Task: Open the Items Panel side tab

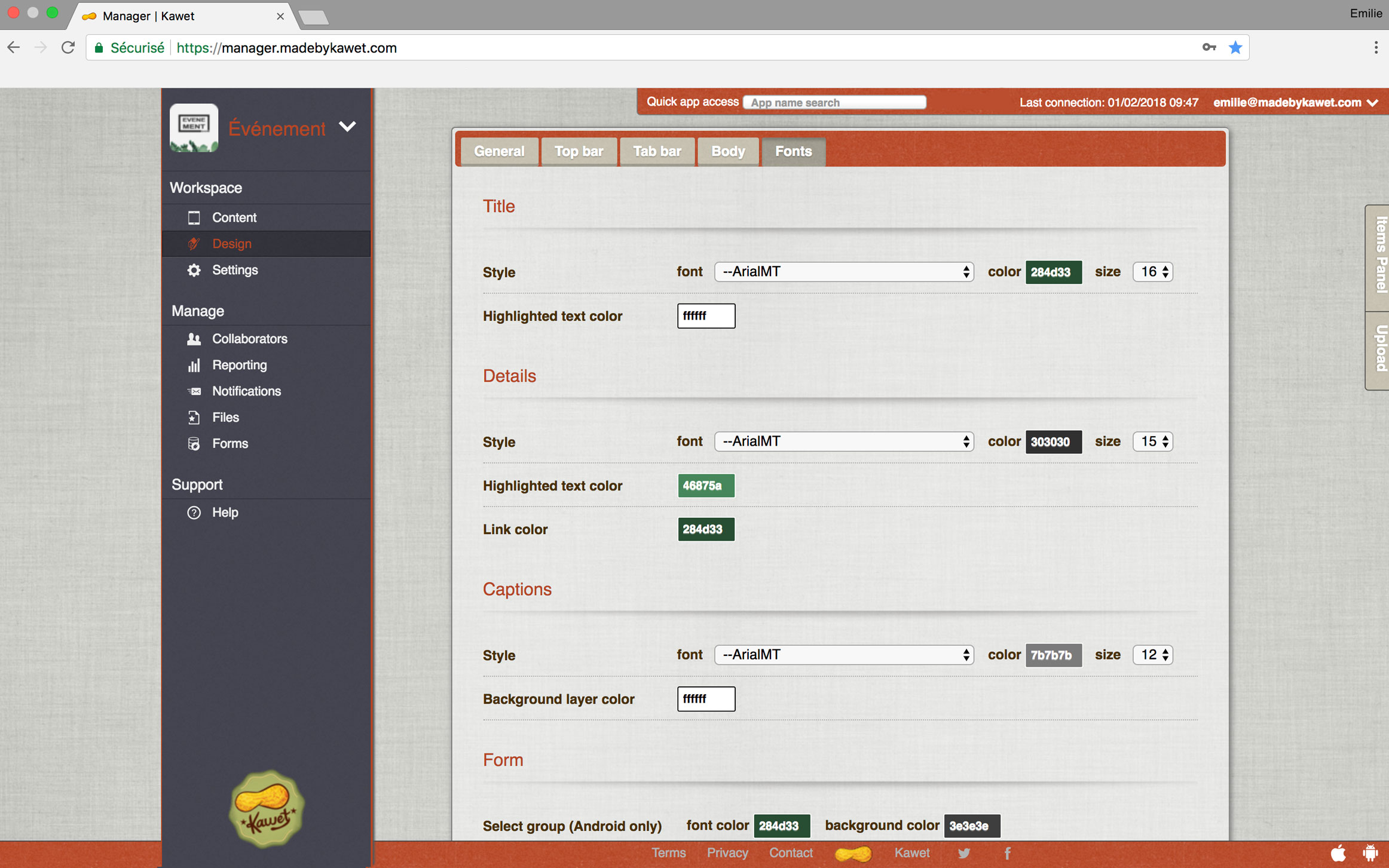Action: click(x=1379, y=256)
